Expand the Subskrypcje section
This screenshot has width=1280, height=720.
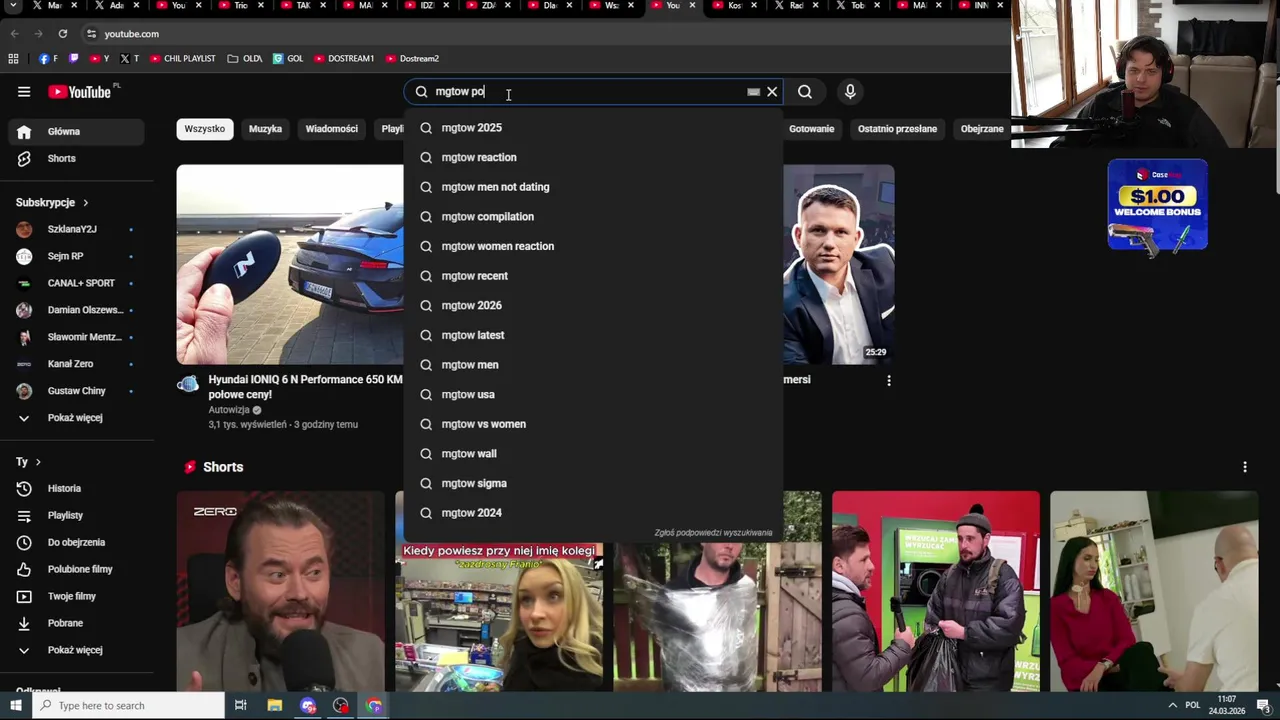pyautogui.click(x=52, y=202)
